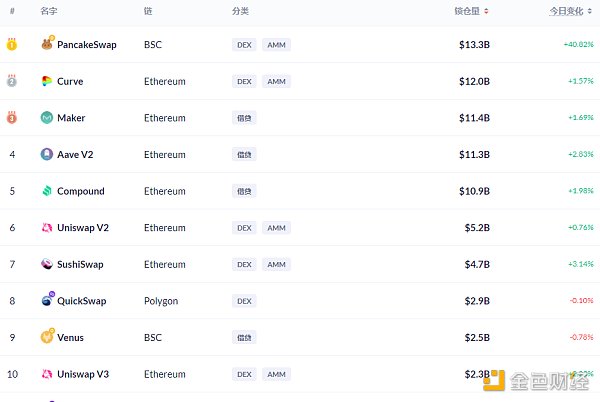Viewport: 600px width, 402px height.
Task: Click the gold first-place medal icon
Action: point(12,44)
